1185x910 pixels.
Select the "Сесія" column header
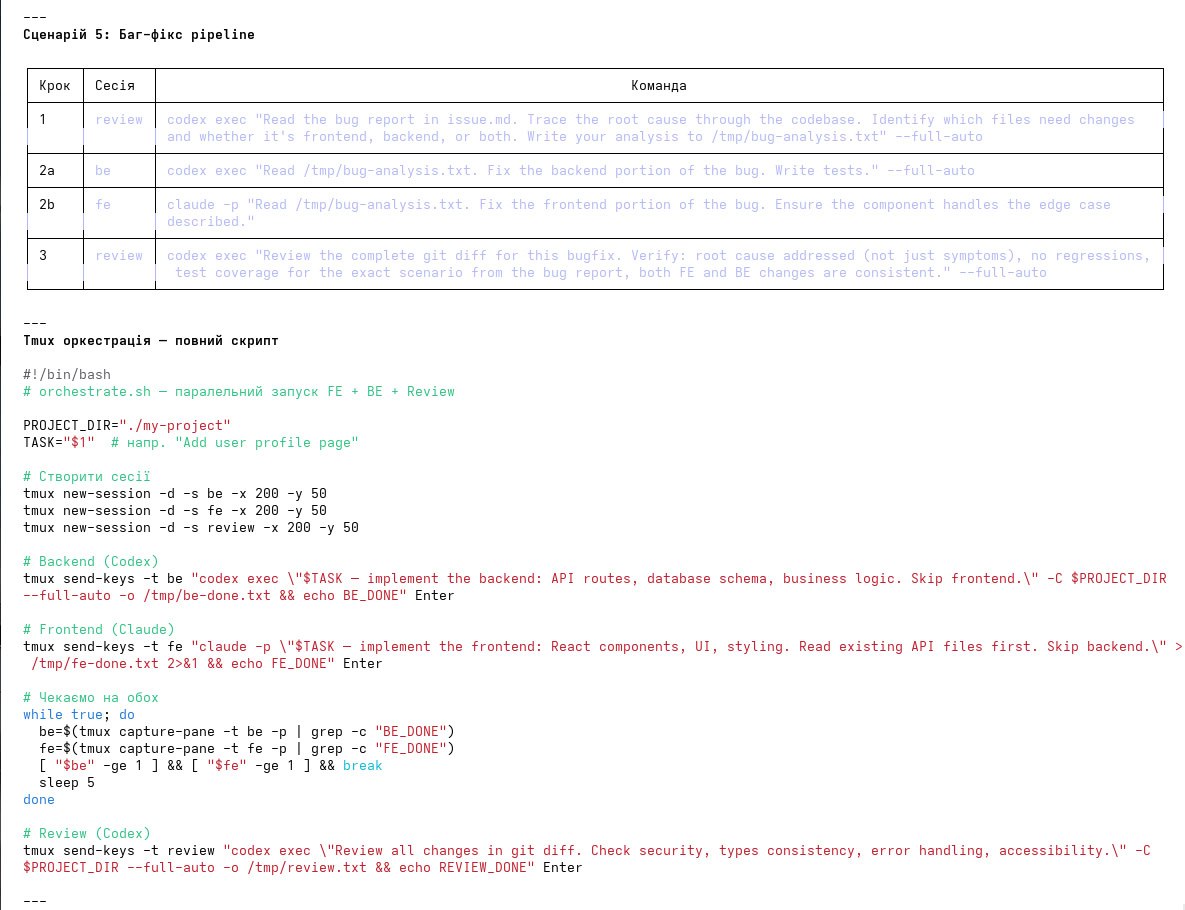click(x=115, y=86)
